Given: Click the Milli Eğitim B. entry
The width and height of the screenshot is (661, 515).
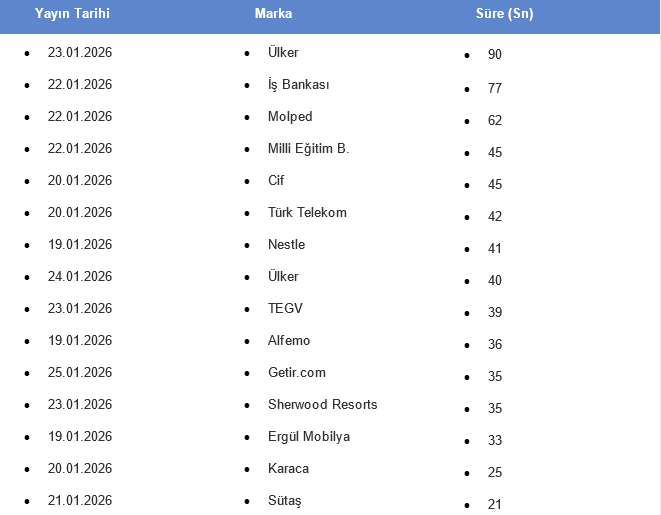Looking at the screenshot, I should [308, 149].
